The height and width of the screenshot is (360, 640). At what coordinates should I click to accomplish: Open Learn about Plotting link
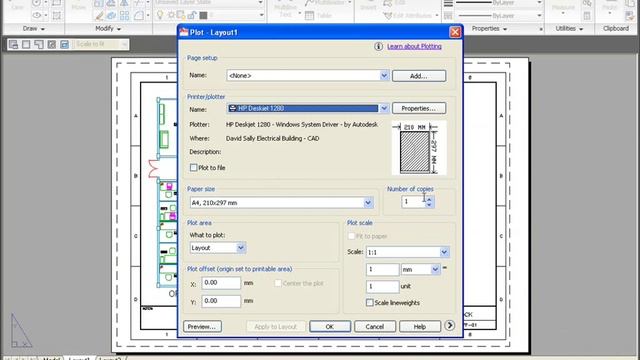pos(414,47)
